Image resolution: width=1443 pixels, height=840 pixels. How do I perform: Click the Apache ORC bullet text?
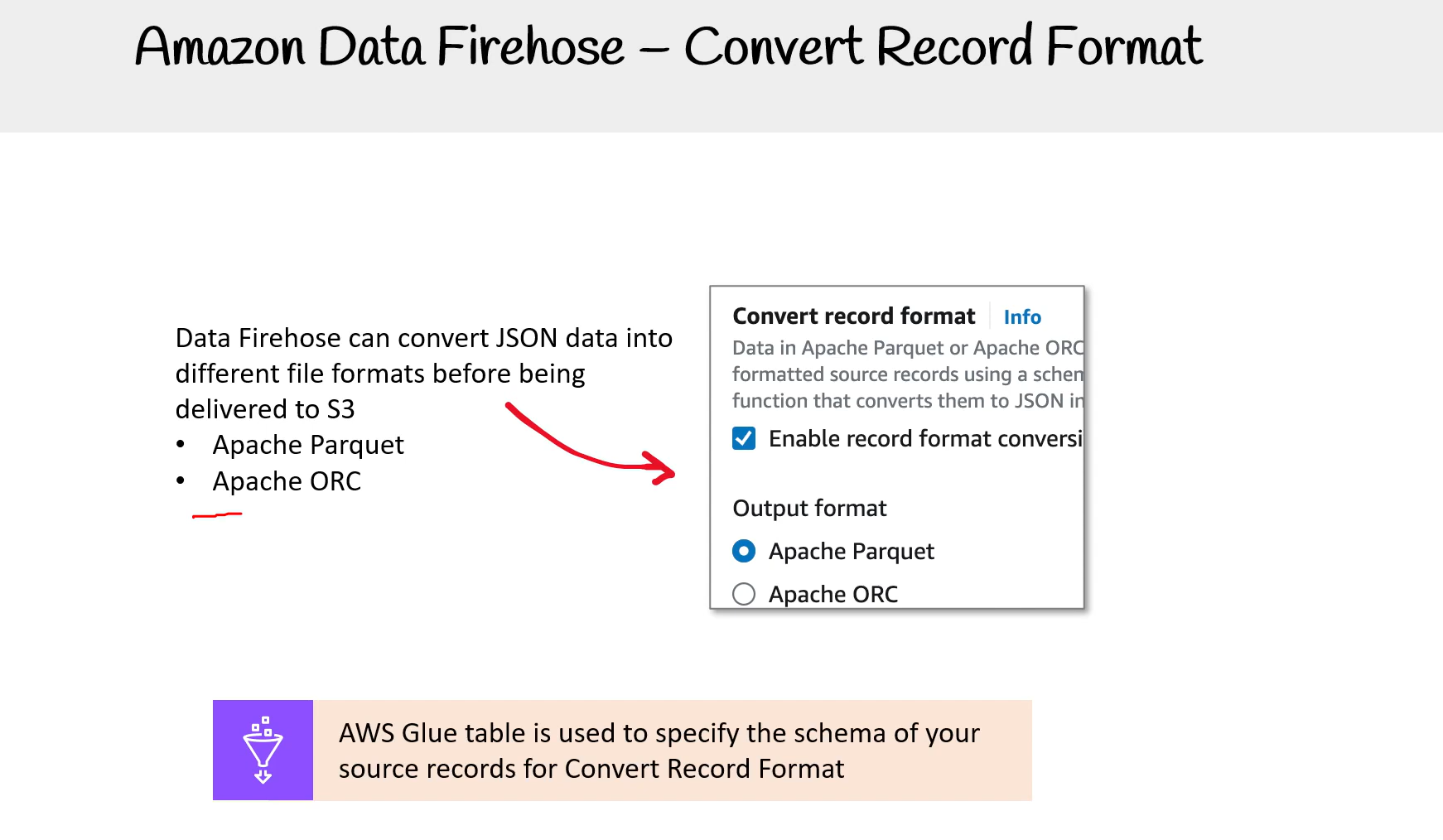point(287,481)
